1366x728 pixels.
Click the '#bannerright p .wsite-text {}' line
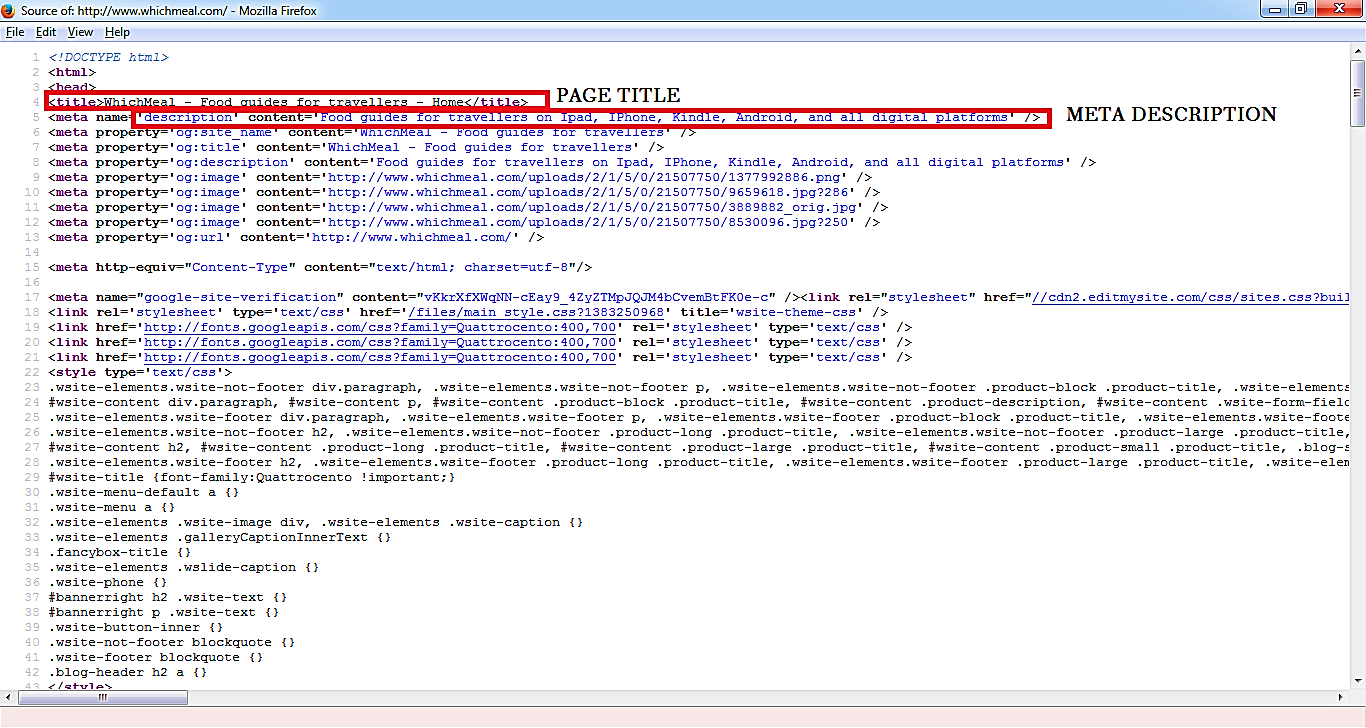pos(164,612)
